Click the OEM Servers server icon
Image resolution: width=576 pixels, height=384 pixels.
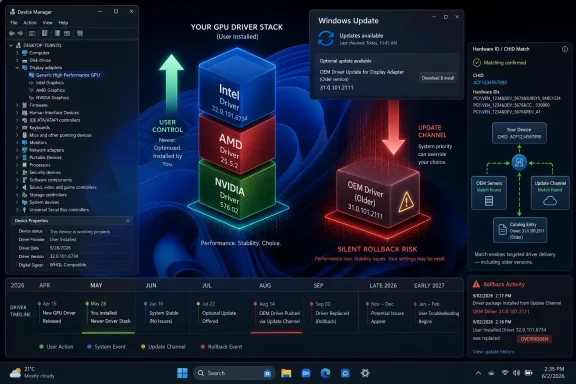click(489, 201)
